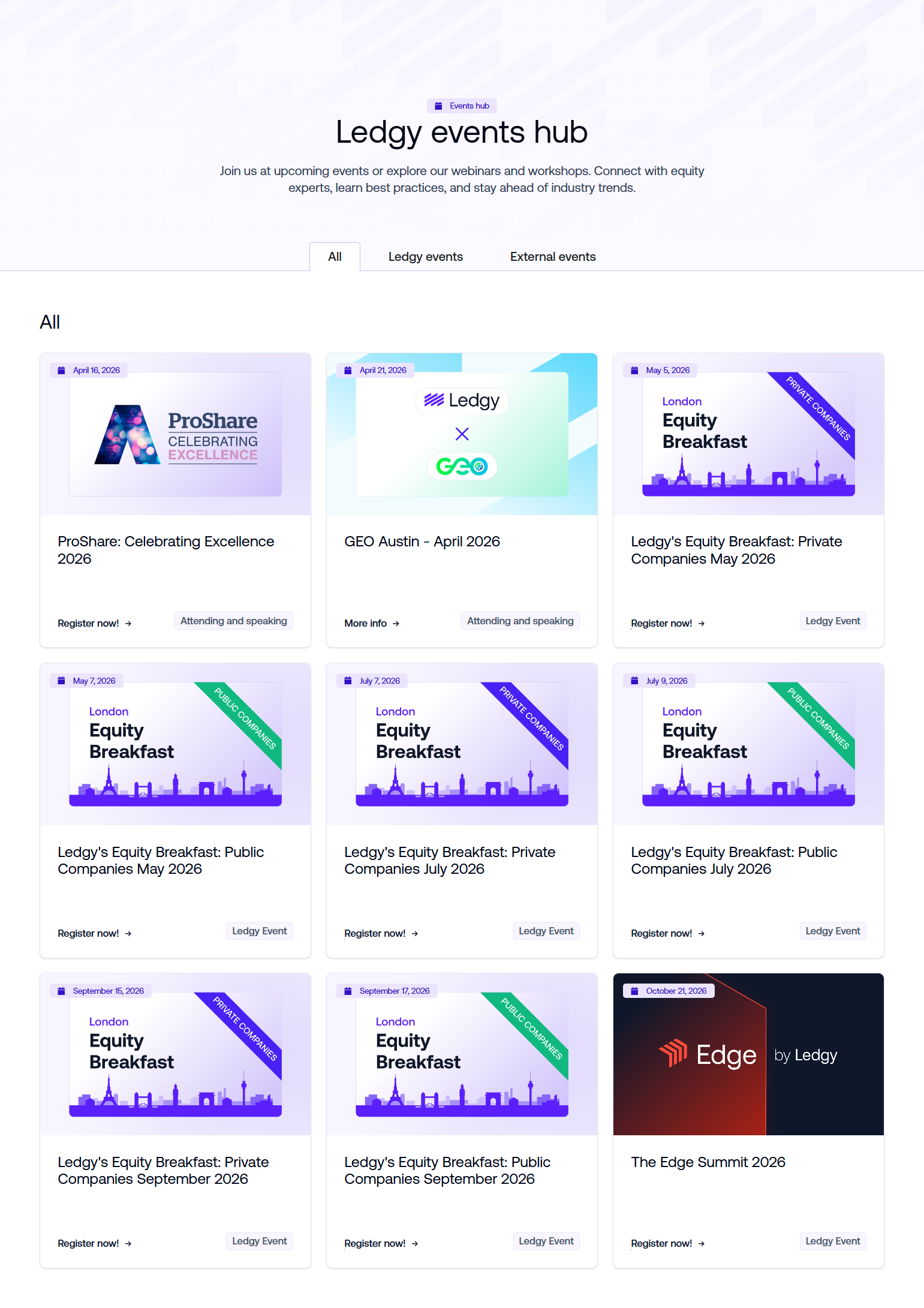Image resolution: width=924 pixels, height=1308 pixels.
Task: Open Public Companies September 2026 breakfast title
Action: pos(447,1171)
